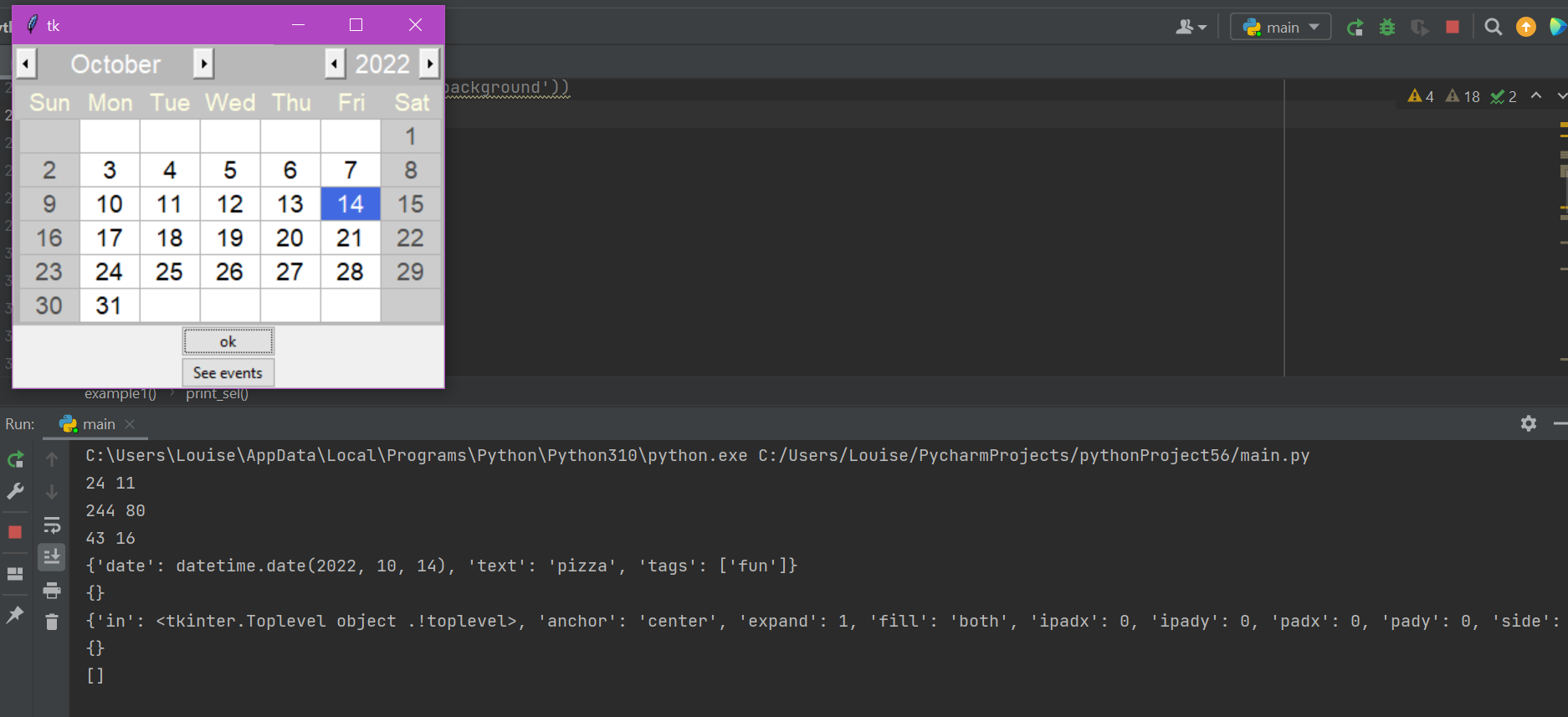Pick October 20 in the calendar
The image size is (1568, 717).
pyautogui.click(x=290, y=238)
